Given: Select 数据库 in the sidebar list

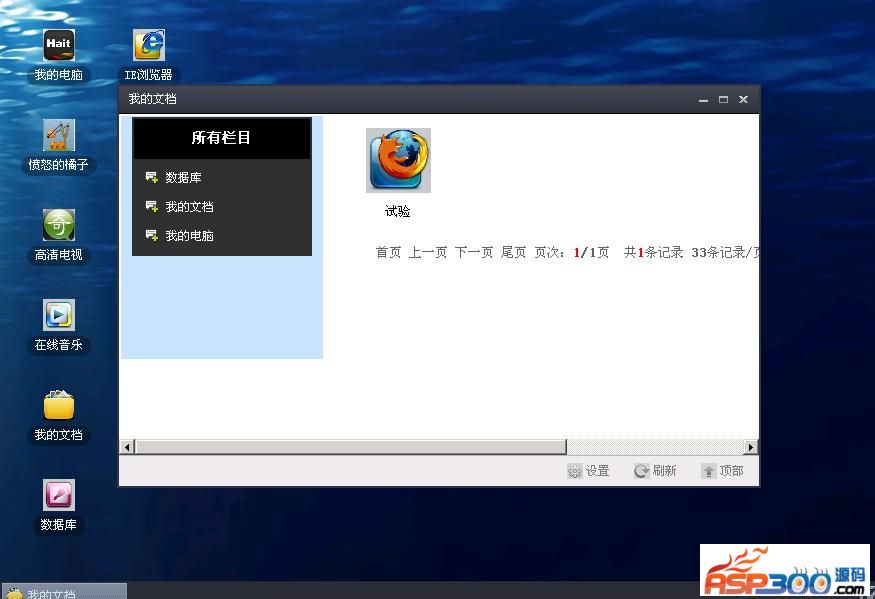Looking at the screenshot, I should [183, 178].
